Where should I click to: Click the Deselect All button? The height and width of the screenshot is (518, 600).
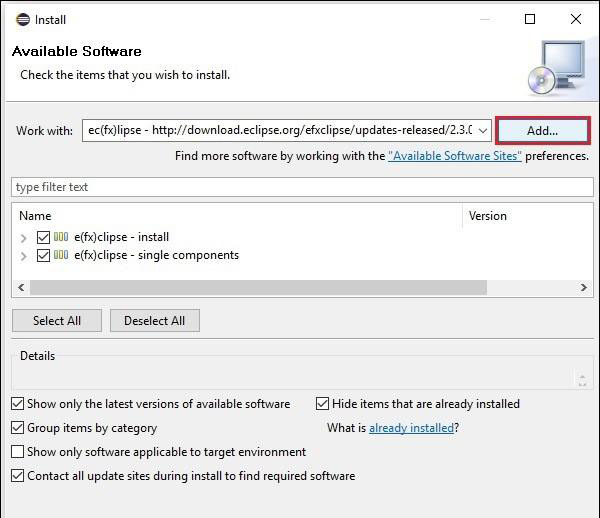155,321
